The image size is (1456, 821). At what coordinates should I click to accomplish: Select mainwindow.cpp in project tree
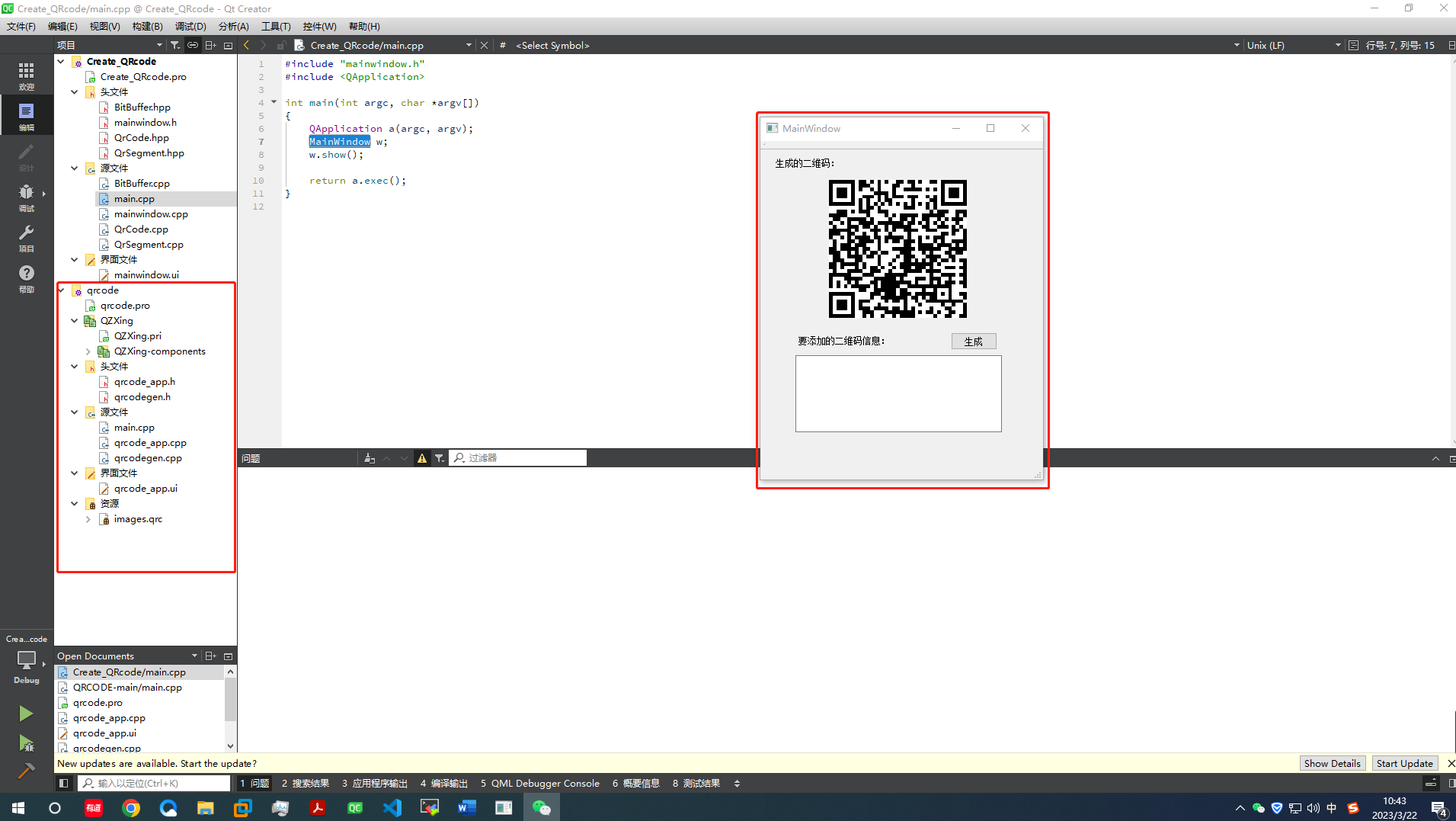click(151, 213)
